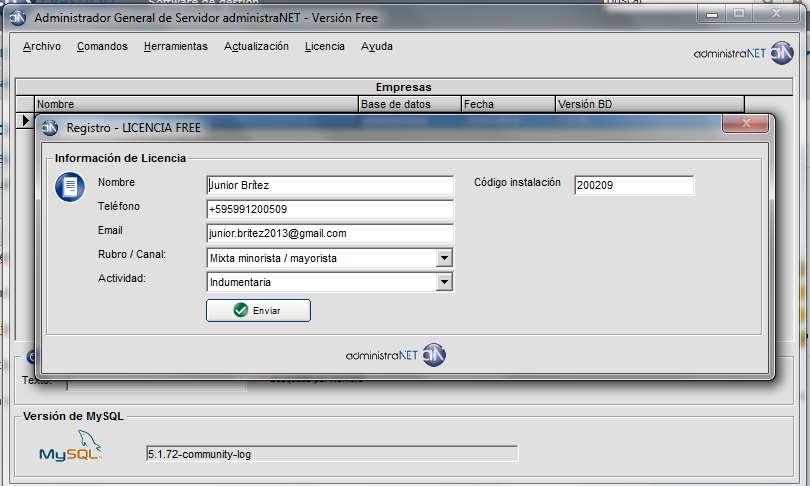810x486 pixels.
Task: Click the Registro dialog title bar icon
Action: coord(50,128)
